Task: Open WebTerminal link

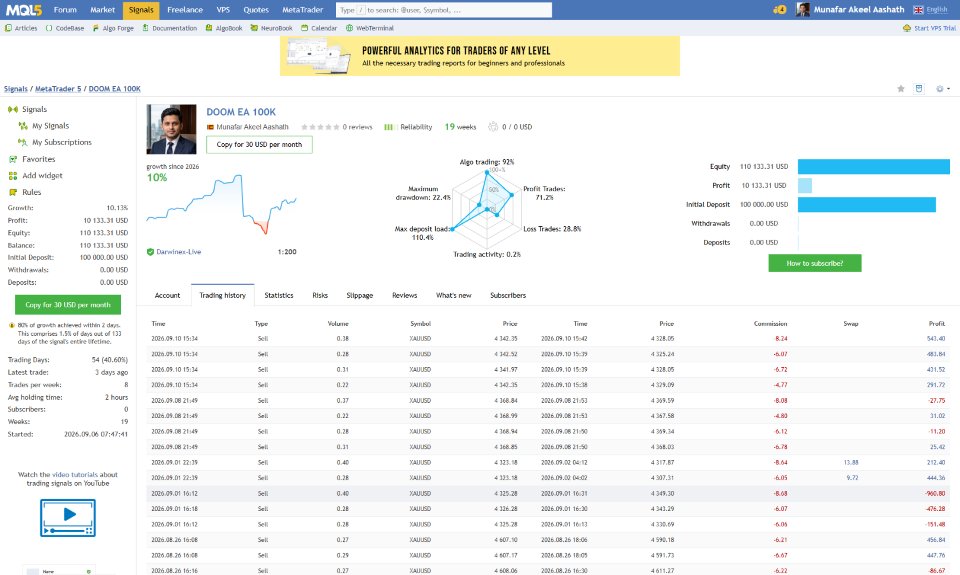Action: pos(370,28)
